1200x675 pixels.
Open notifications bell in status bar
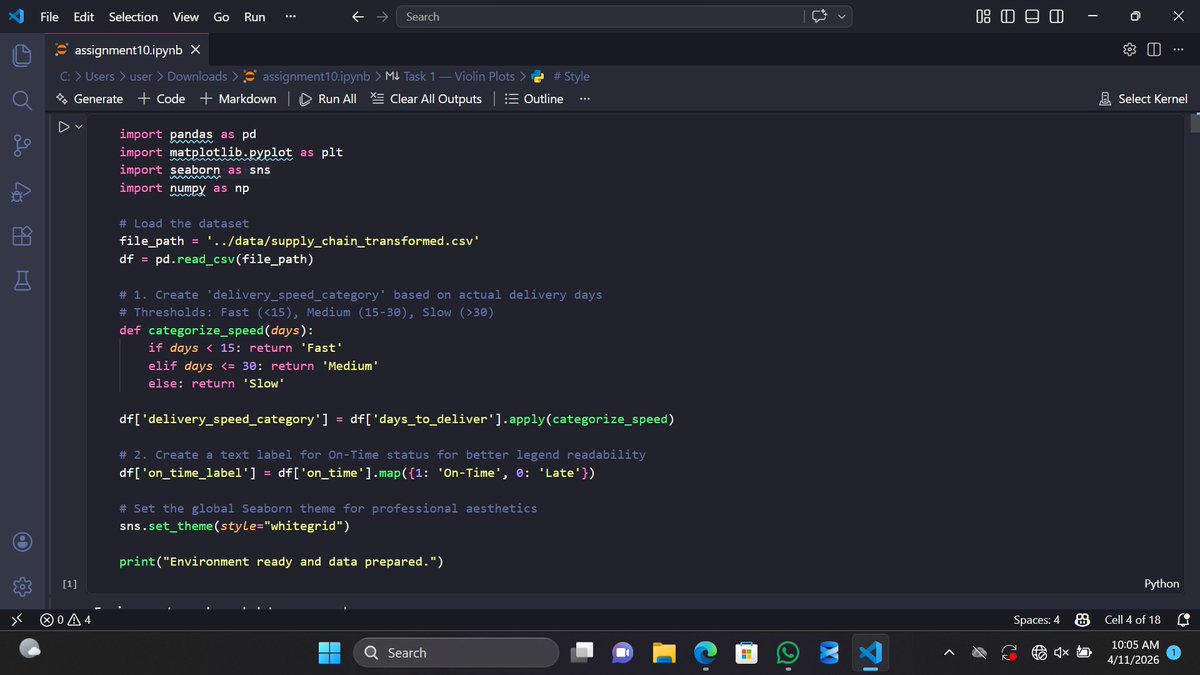(1183, 620)
